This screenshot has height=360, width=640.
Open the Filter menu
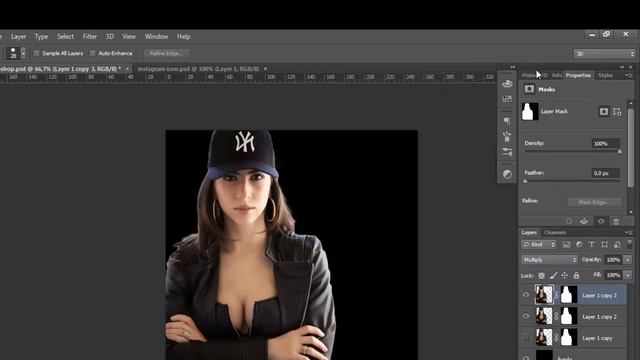pyautogui.click(x=90, y=36)
